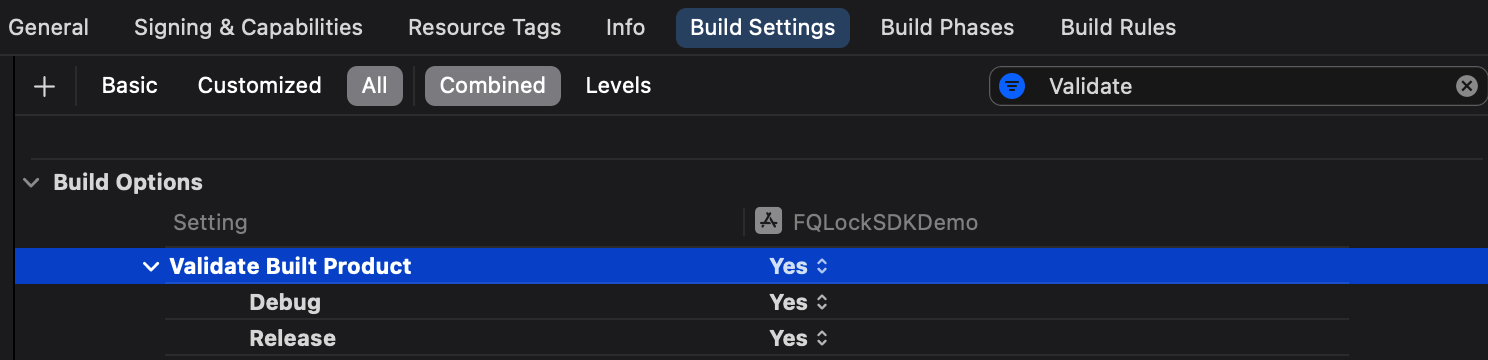Select the Combined view mode

(493, 86)
